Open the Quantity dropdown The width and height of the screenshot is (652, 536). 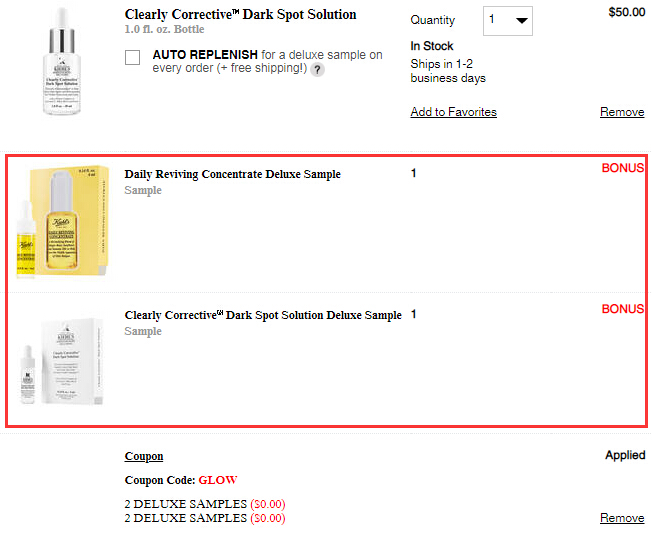(x=508, y=20)
